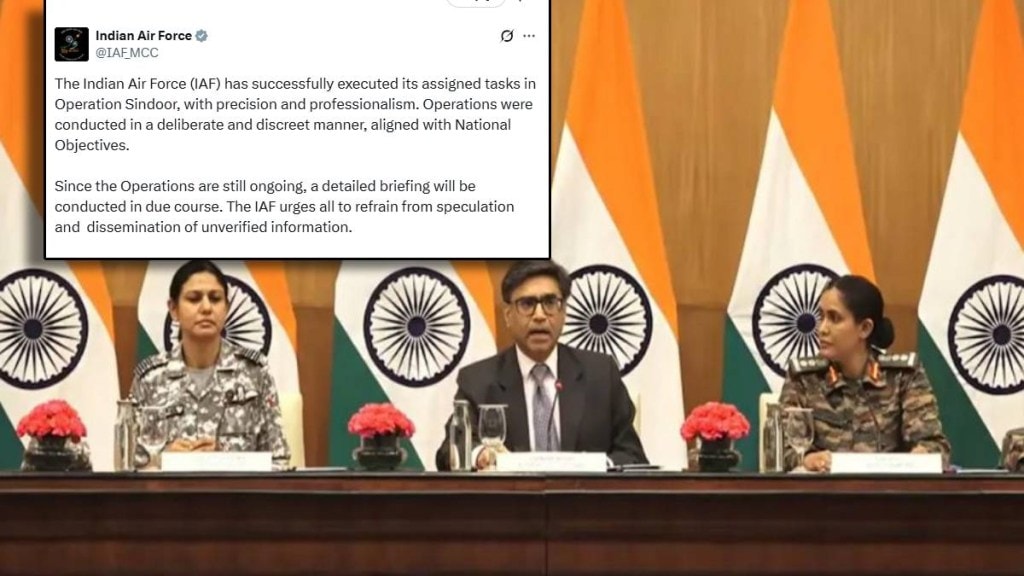Click the right name placard on the table
Viewport: 1024px width, 576px height.
click(886, 463)
